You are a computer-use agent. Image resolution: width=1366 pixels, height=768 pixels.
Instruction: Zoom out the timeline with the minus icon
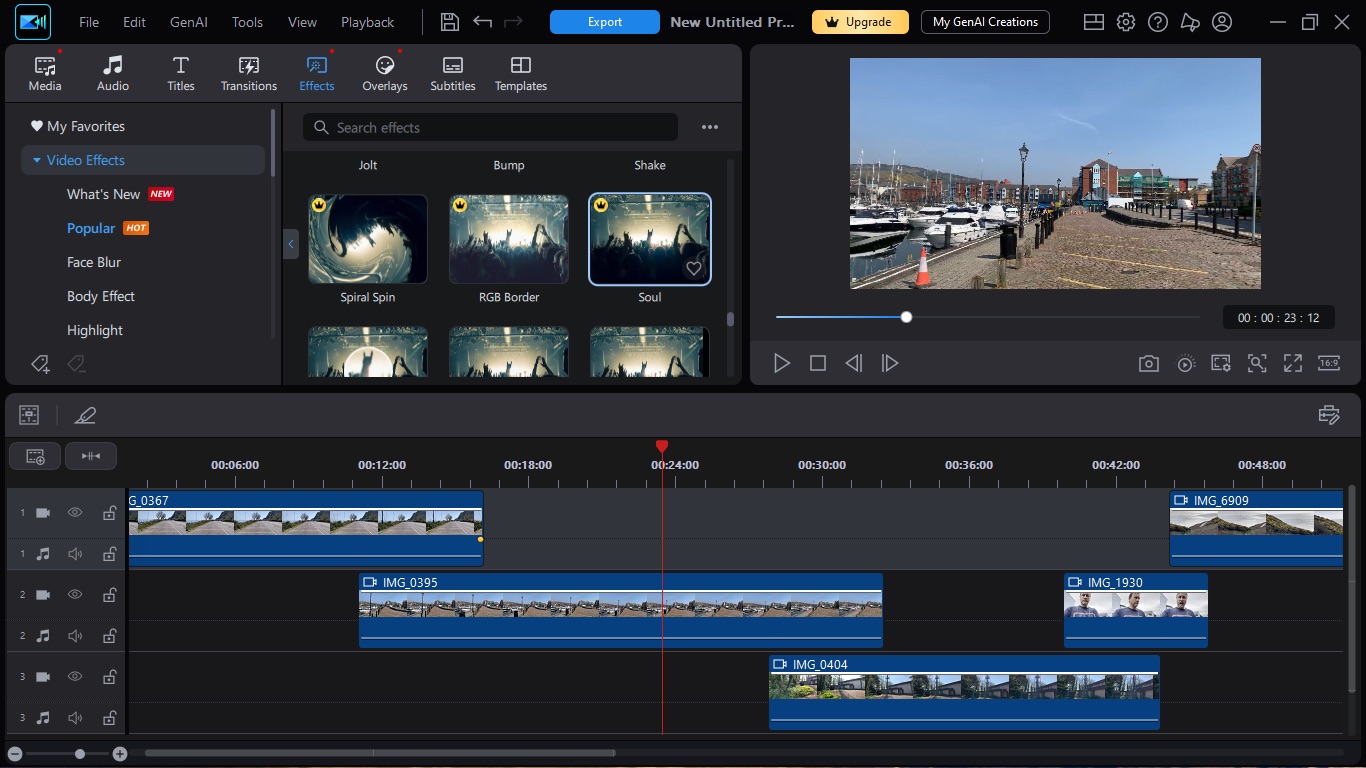click(x=14, y=754)
